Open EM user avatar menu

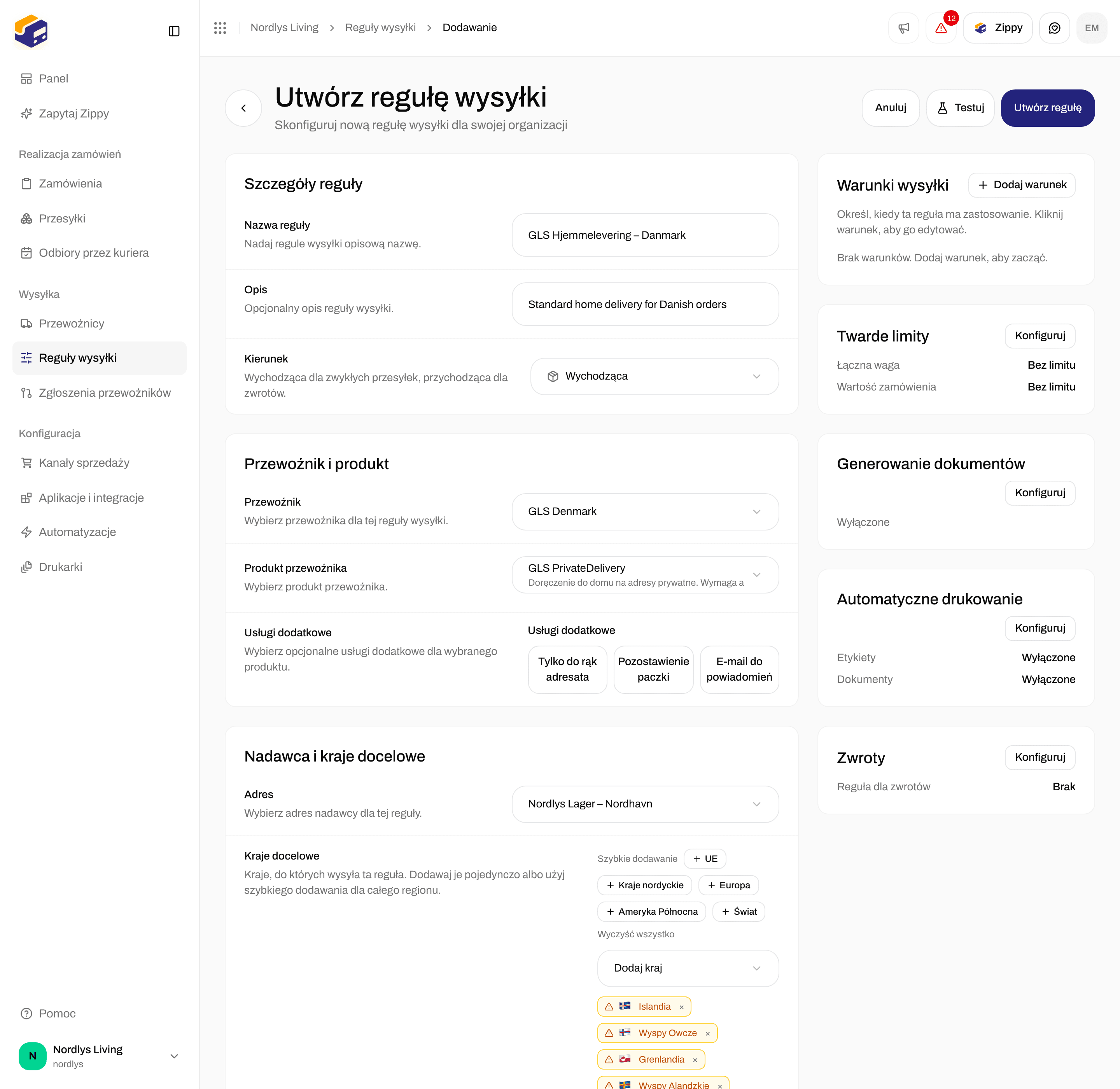1091,28
